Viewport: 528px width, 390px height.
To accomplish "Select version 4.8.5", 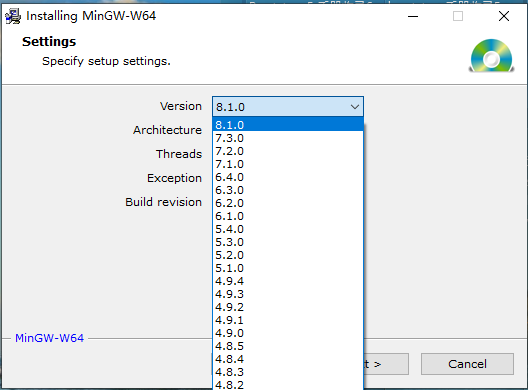I will [x=288, y=346].
